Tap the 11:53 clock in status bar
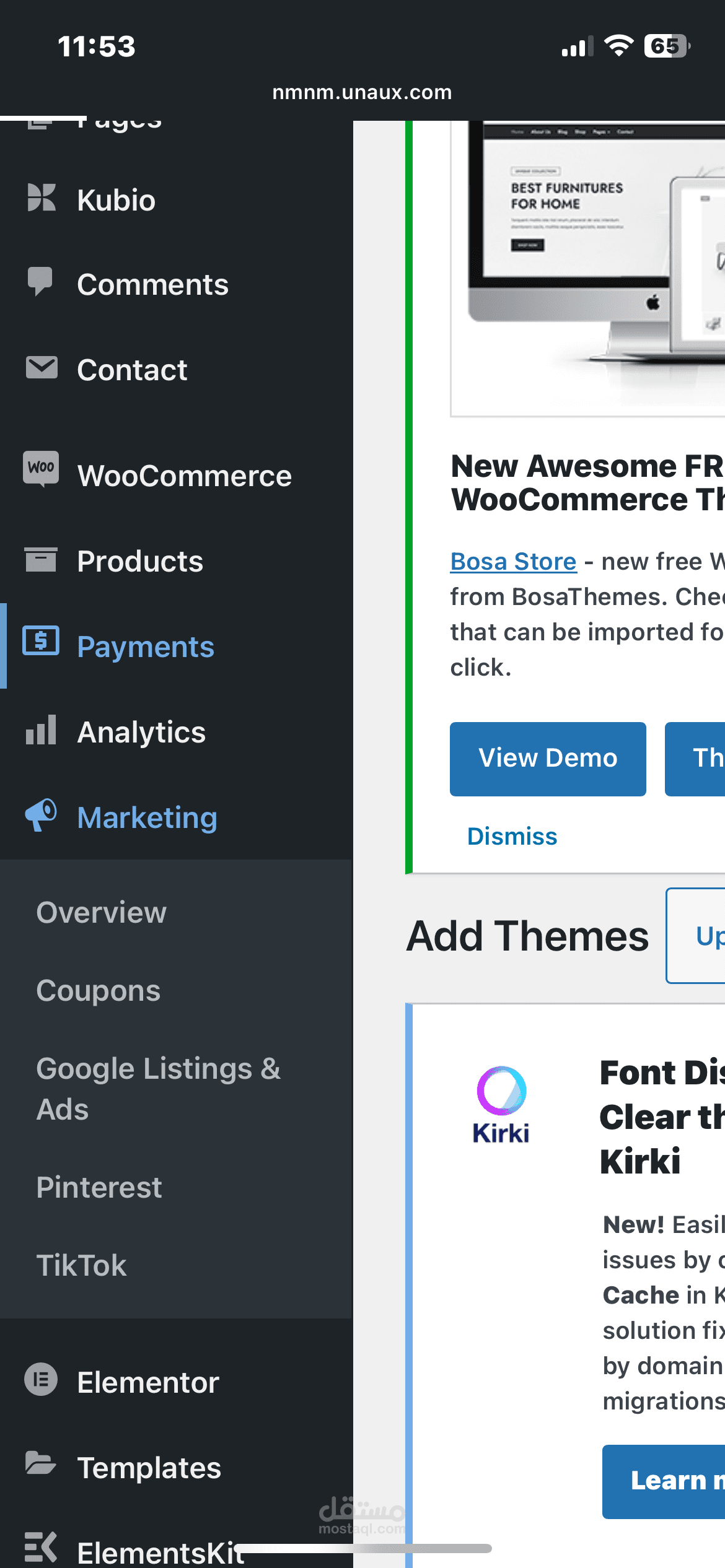725x1568 pixels. (x=97, y=46)
